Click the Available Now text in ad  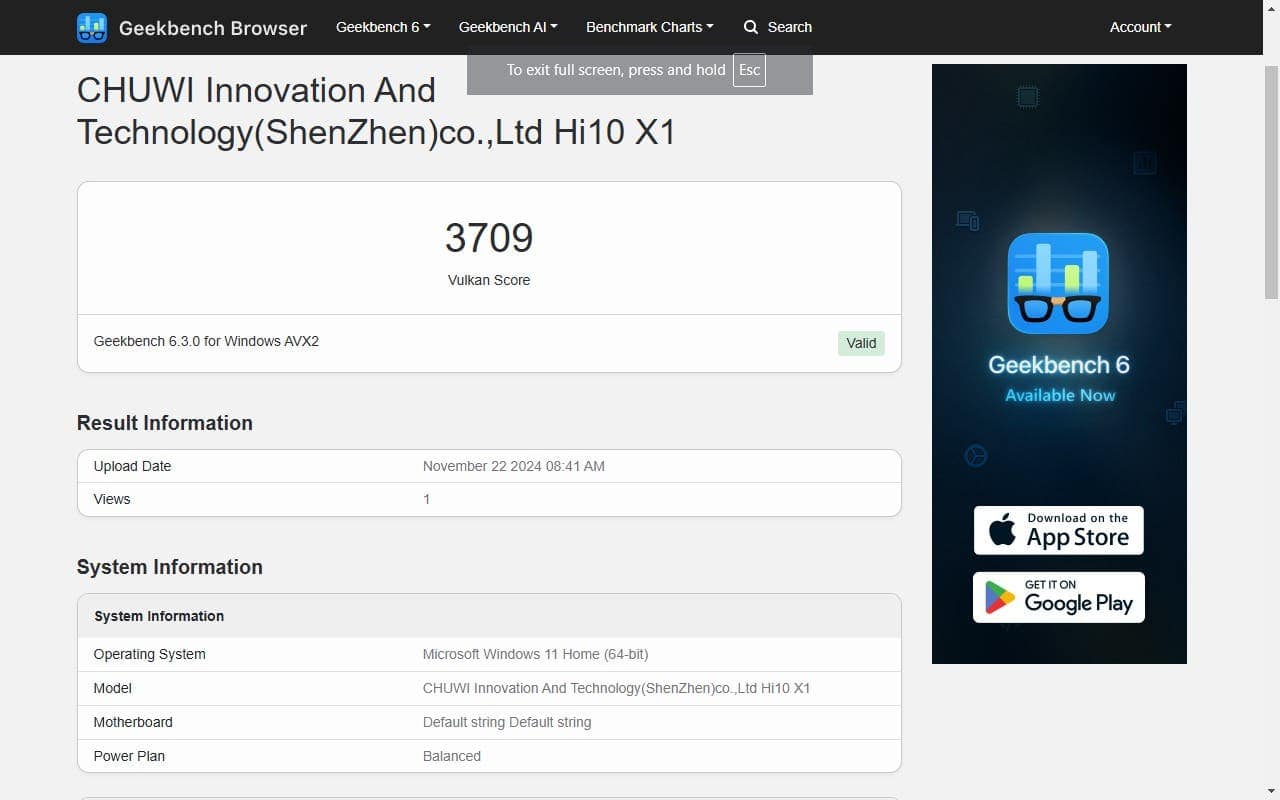pos(1060,395)
